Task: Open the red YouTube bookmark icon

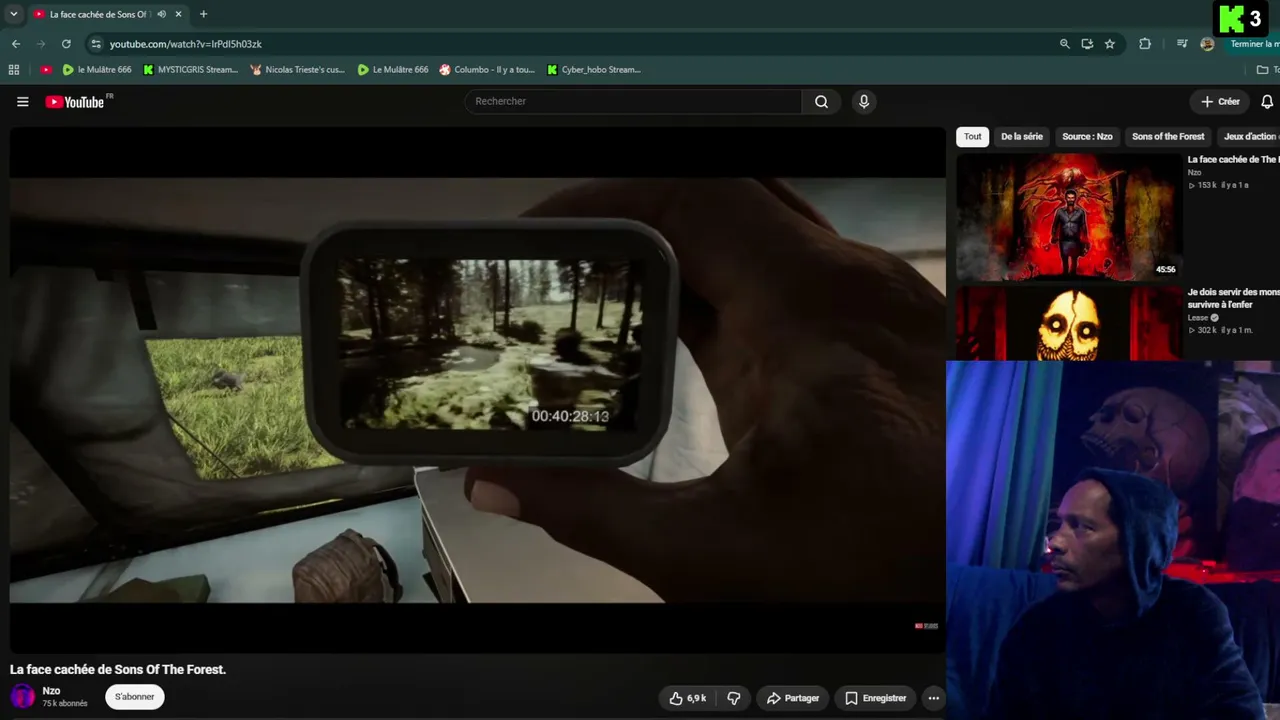Action: [46, 70]
